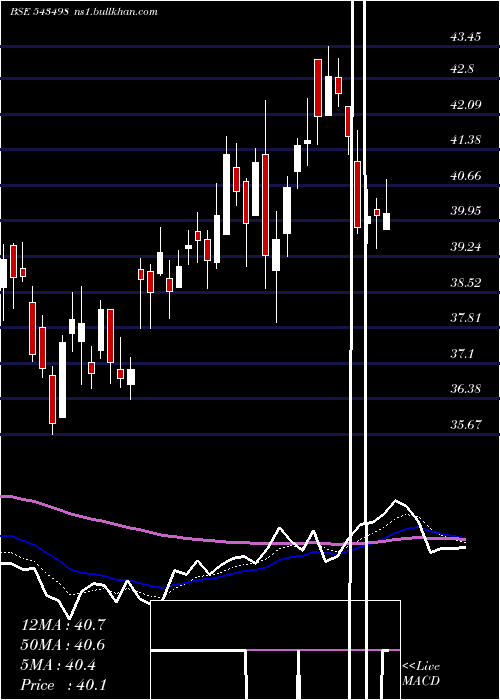The height and width of the screenshot is (700, 500).
Task: Click the lowest red candlestick near 35.67
Action: click(x=53, y=399)
